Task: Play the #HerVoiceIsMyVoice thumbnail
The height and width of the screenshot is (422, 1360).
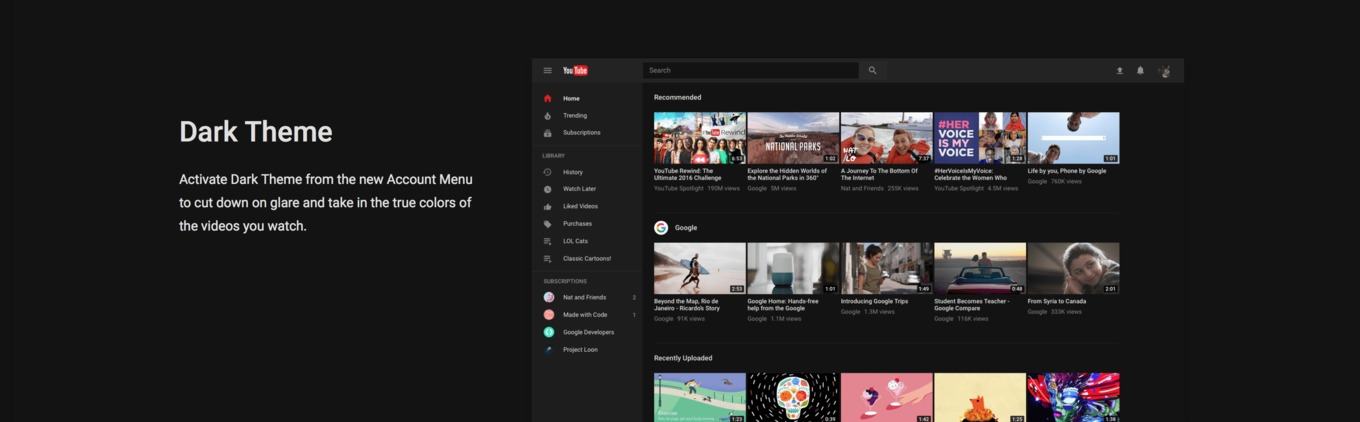Action: pos(980,138)
